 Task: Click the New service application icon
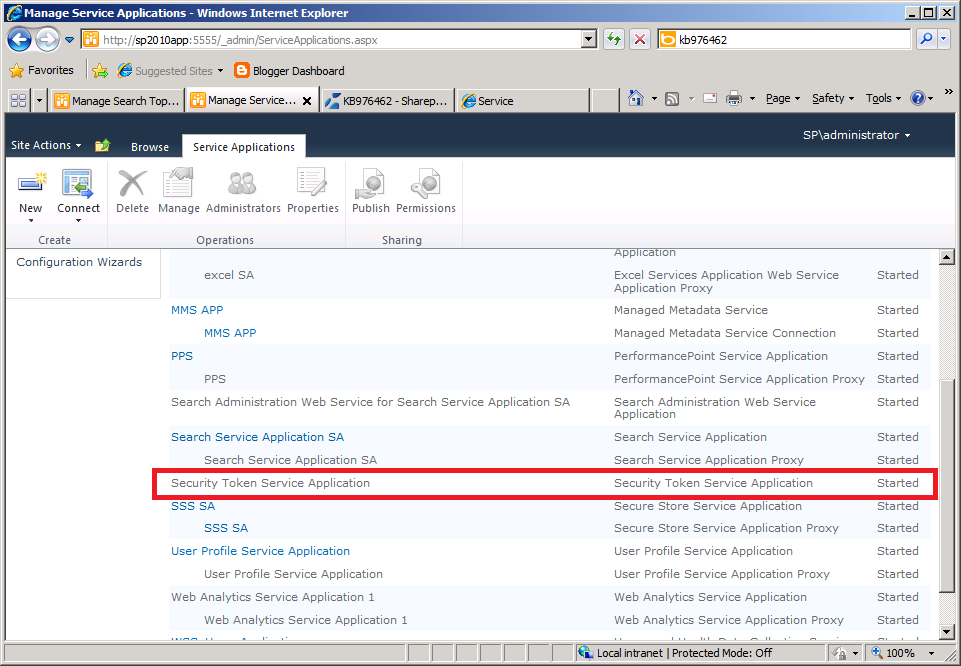point(31,184)
